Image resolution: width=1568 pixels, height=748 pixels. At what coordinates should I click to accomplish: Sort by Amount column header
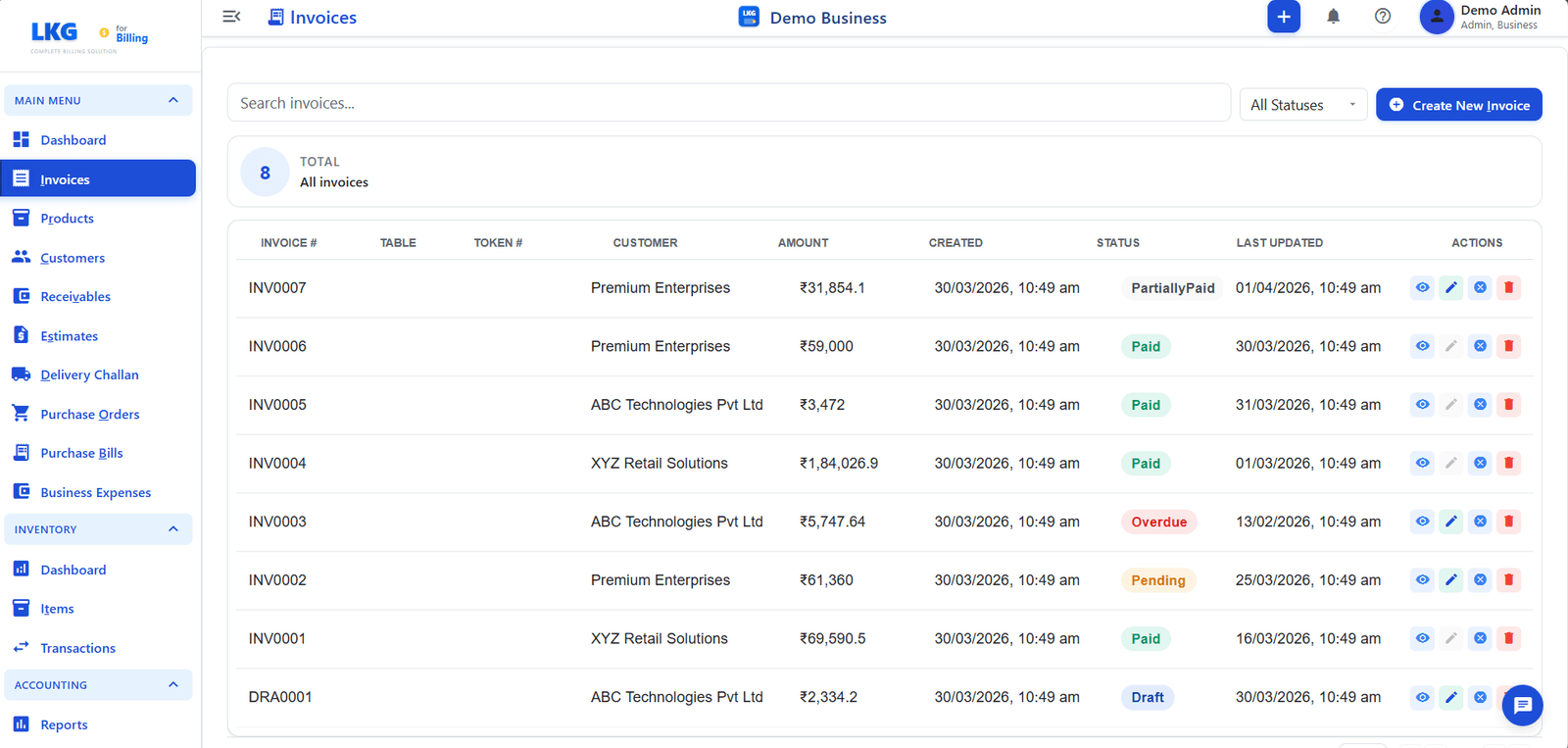804,243
